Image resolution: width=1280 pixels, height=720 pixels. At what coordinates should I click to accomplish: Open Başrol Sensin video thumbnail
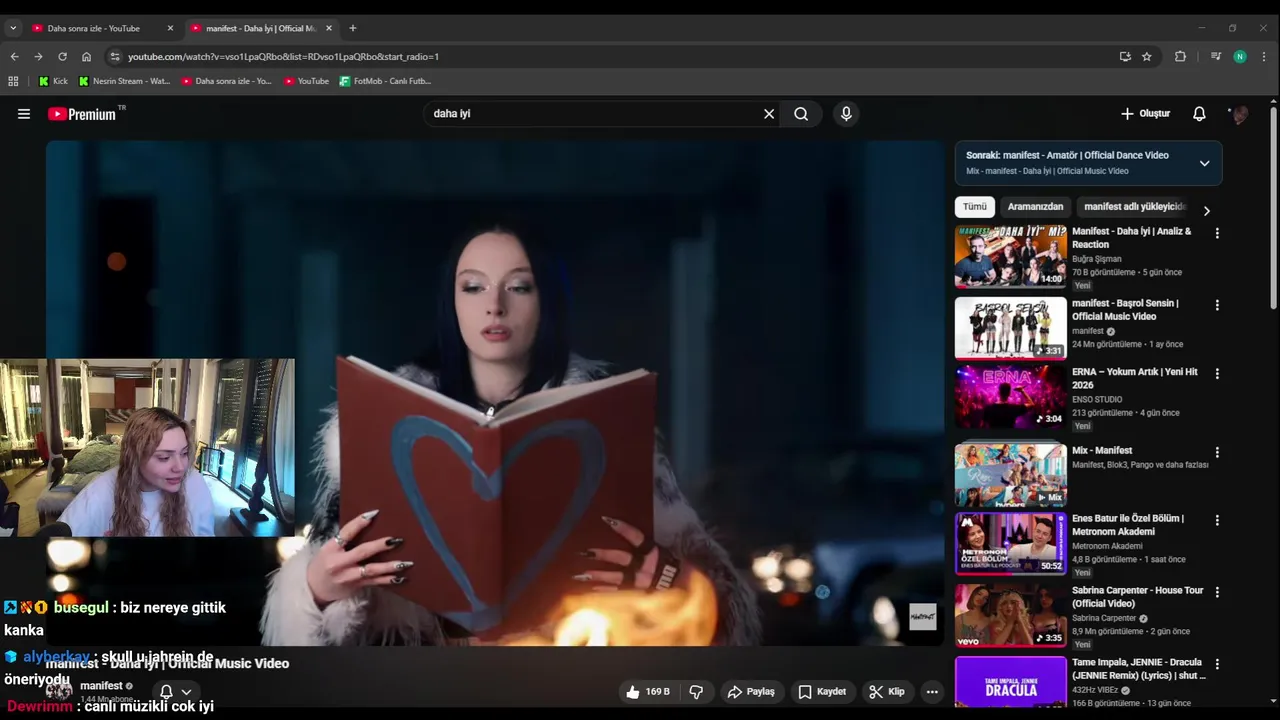coord(1010,328)
